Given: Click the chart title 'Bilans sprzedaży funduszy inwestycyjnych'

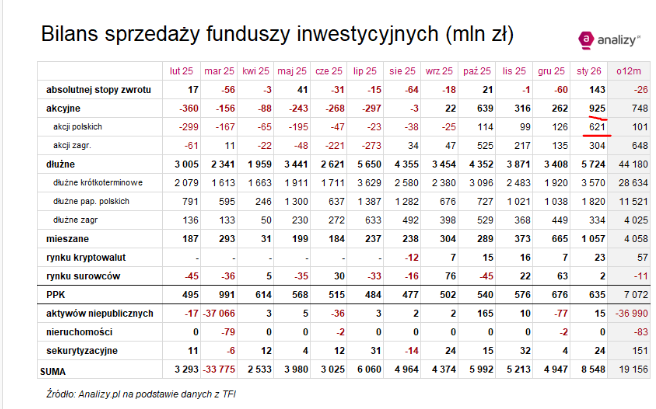Looking at the screenshot, I should 239,34.
